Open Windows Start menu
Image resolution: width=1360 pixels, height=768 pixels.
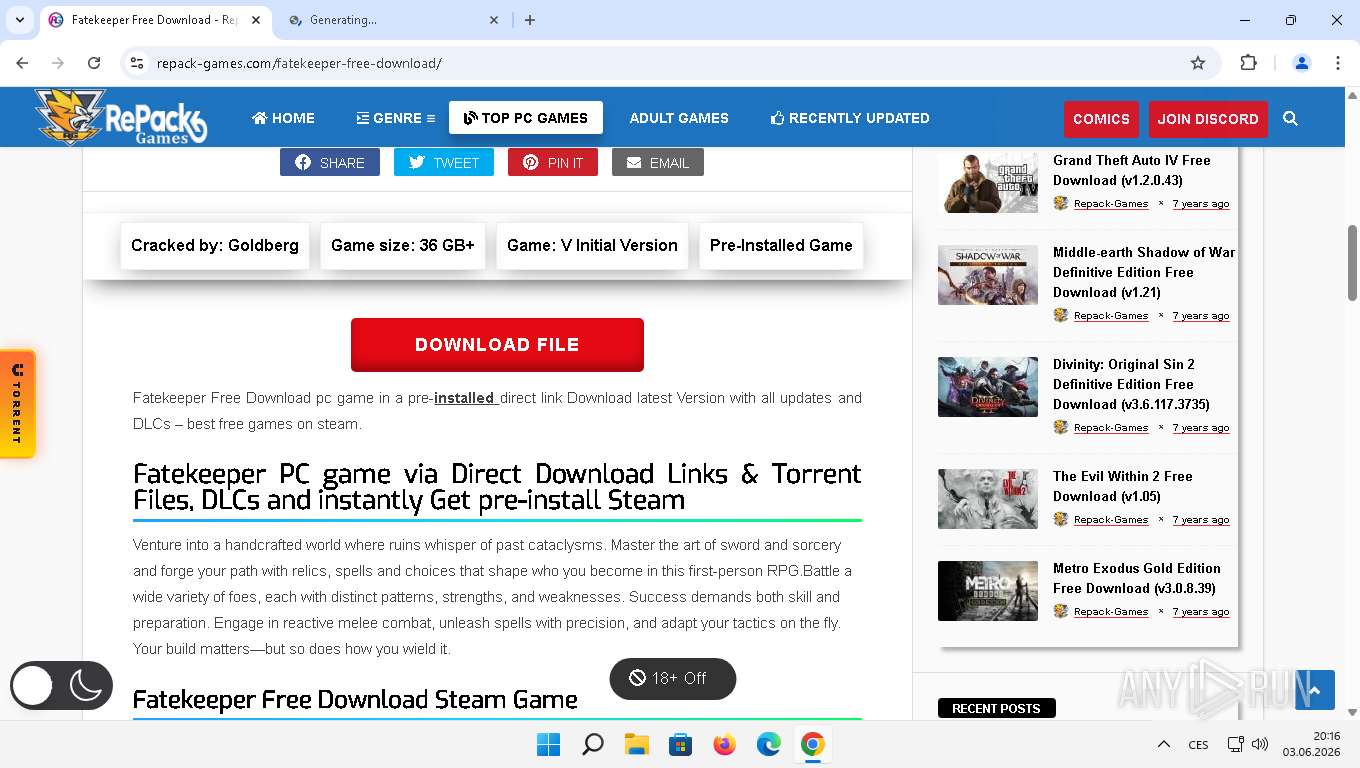pyautogui.click(x=548, y=744)
